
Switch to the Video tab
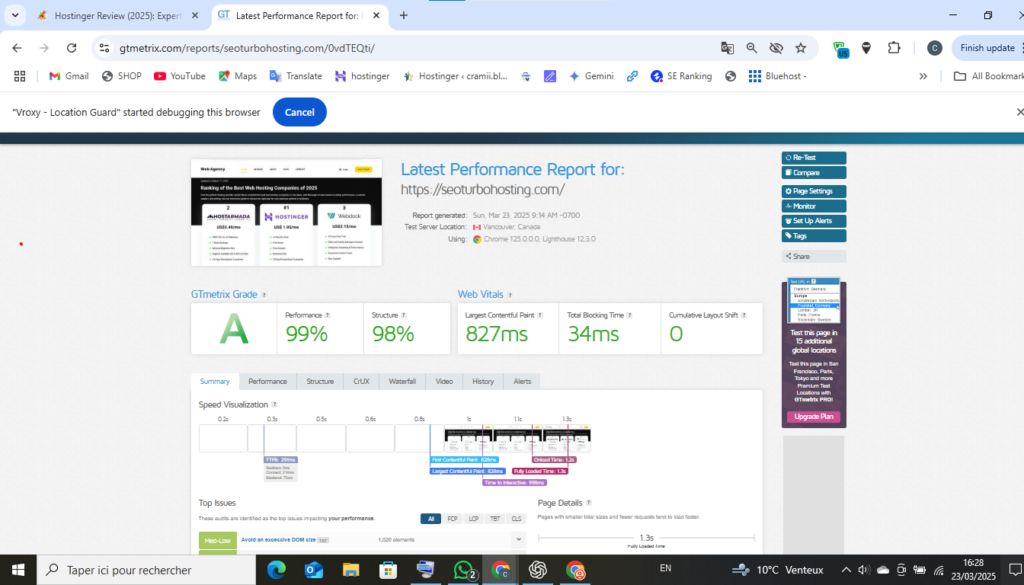click(x=444, y=381)
